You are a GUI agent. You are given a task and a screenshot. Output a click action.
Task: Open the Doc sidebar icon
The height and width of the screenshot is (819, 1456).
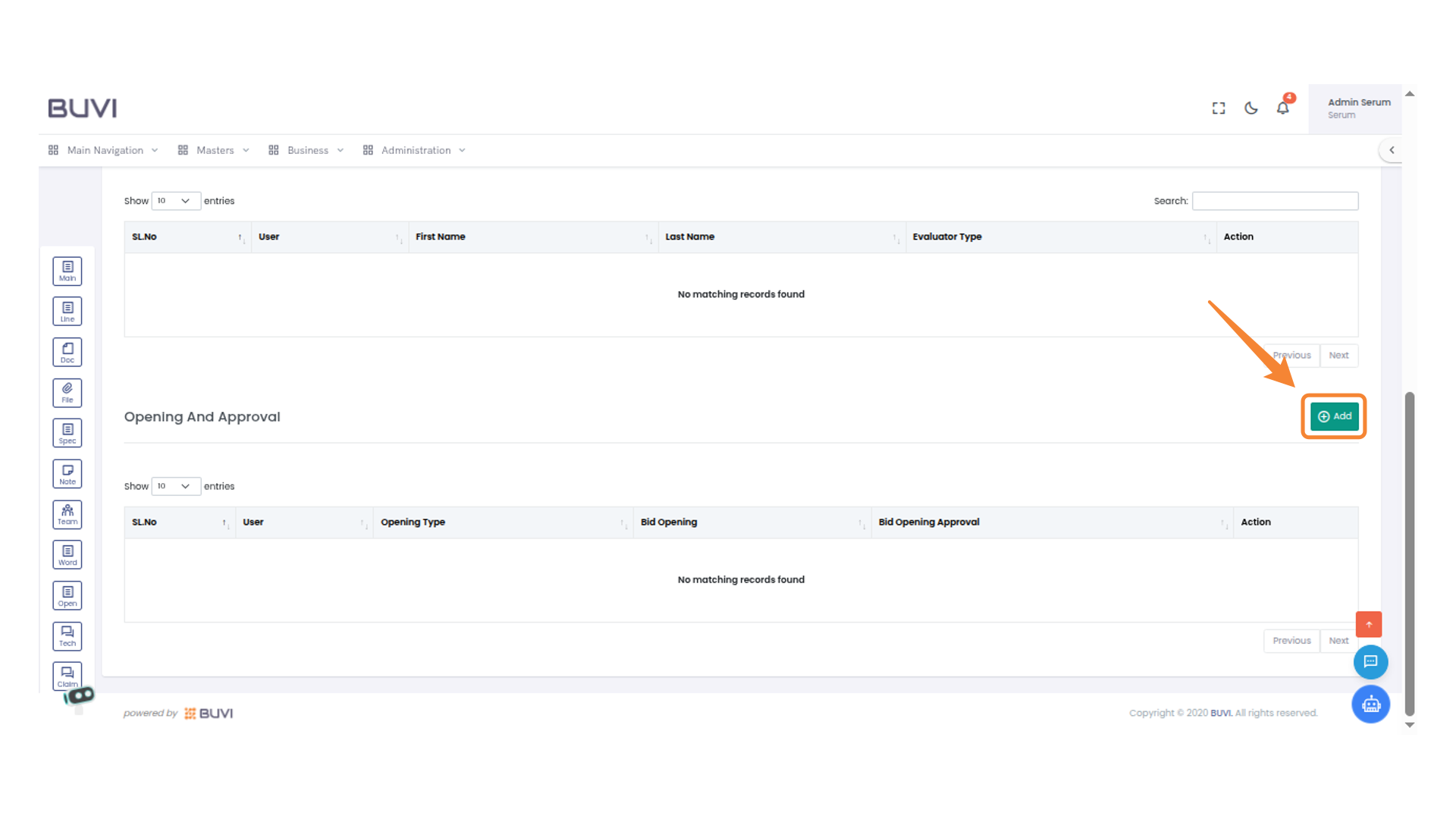67,352
